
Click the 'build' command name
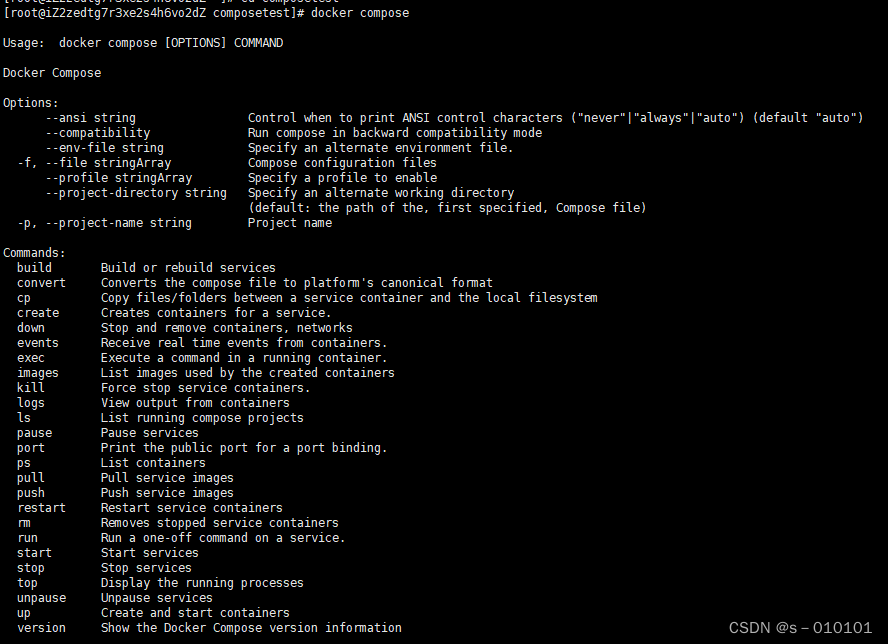(x=34, y=268)
